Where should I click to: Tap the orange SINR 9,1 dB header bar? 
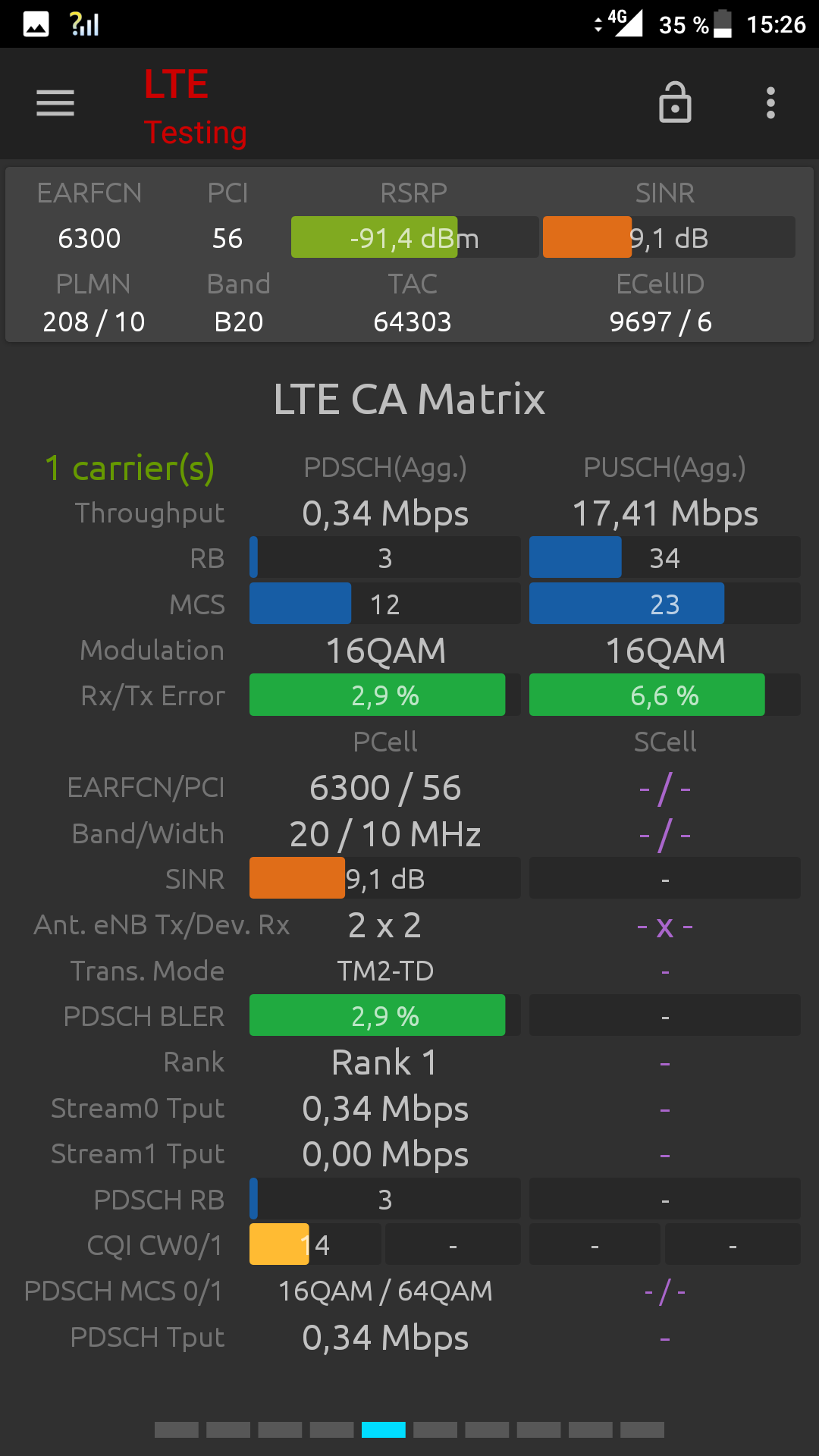tap(669, 237)
